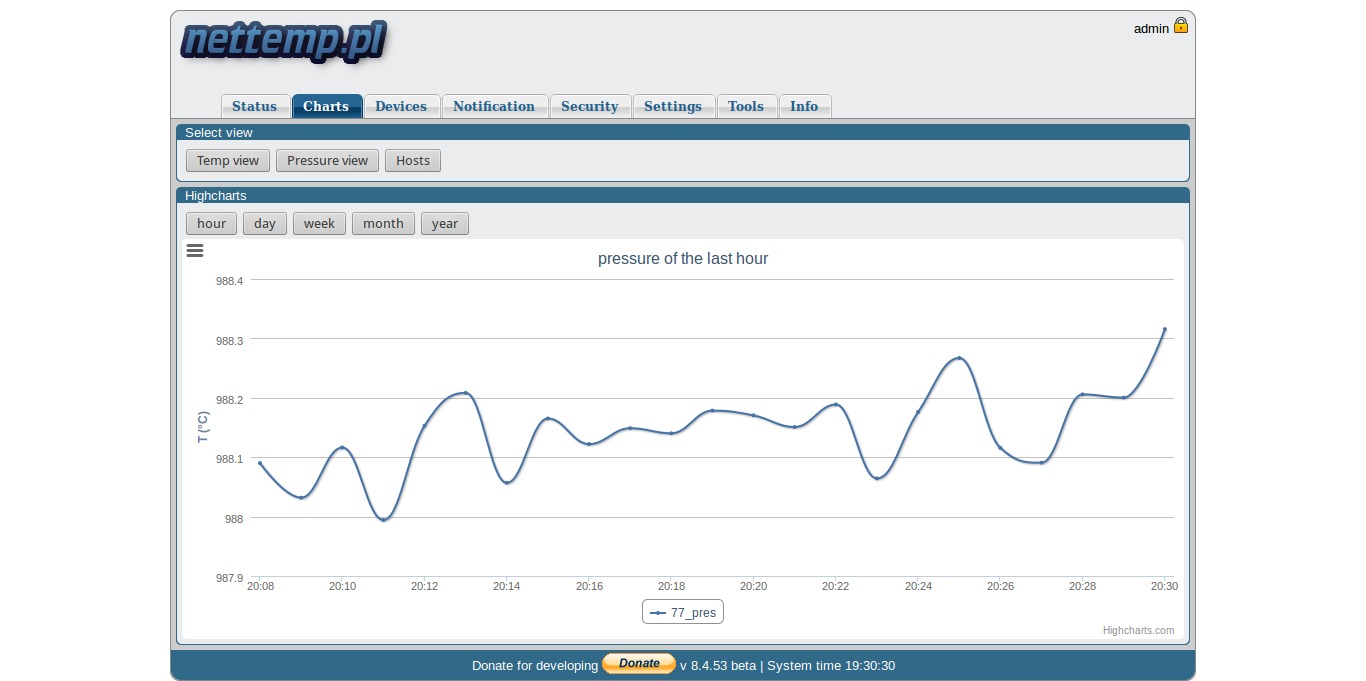Image resolution: width=1366 pixels, height=681 pixels.
Task: Set chart range to week
Action: click(319, 224)
